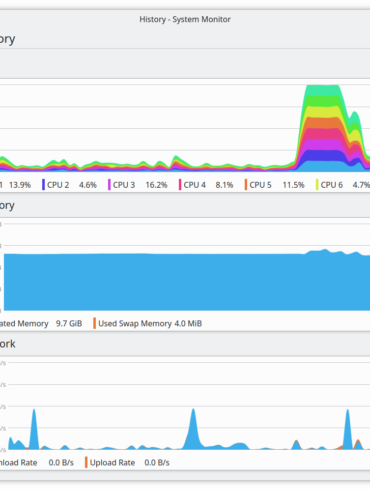
Task: Select the CPU 3 legend label
Action: [124, 185]
